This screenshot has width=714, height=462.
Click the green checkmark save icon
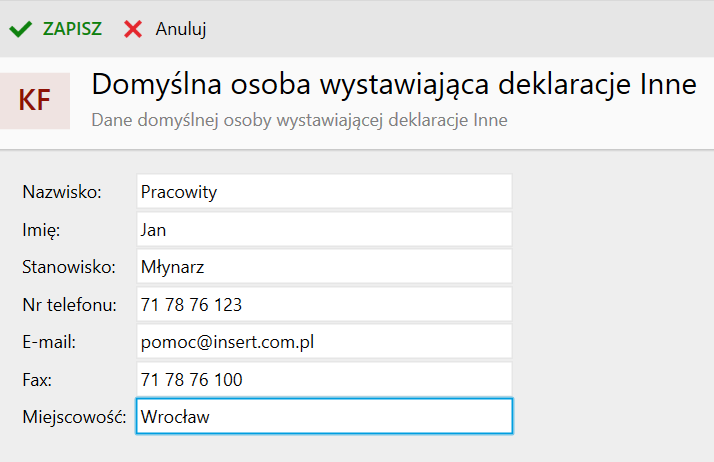coord(20,29)
